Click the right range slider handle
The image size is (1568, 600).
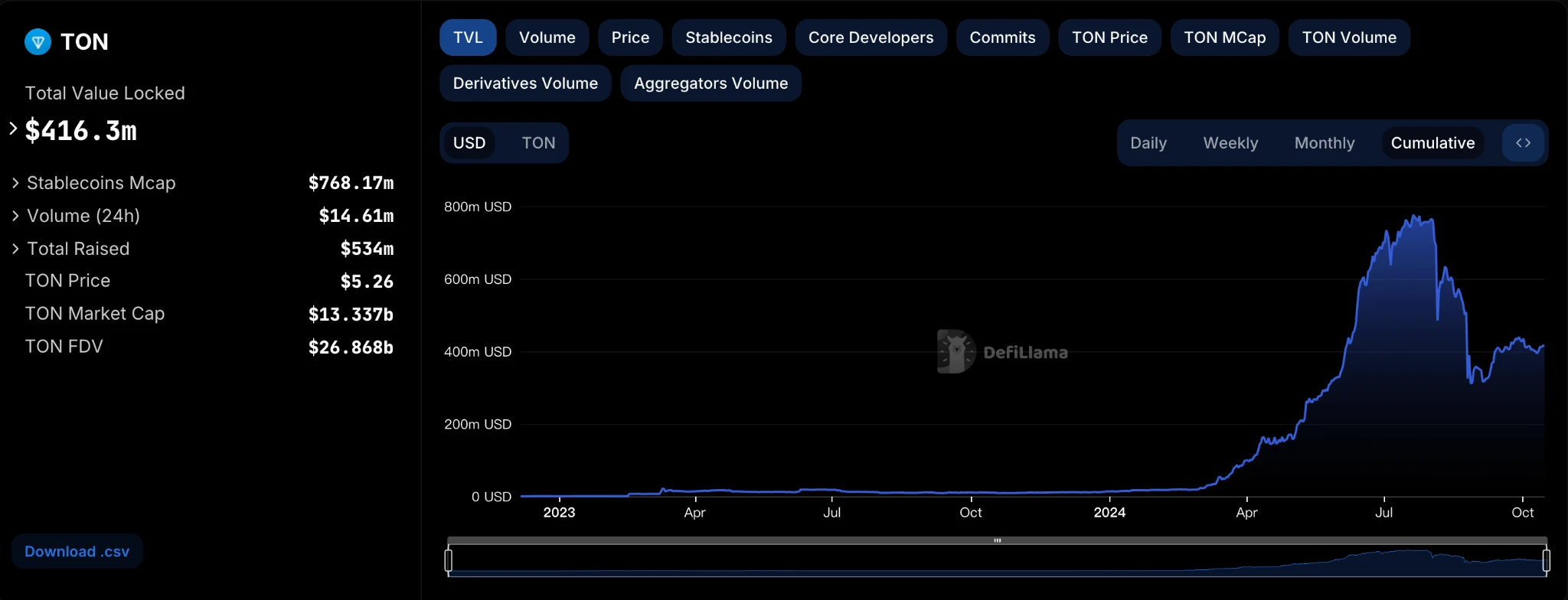(x=1546, y=560)
